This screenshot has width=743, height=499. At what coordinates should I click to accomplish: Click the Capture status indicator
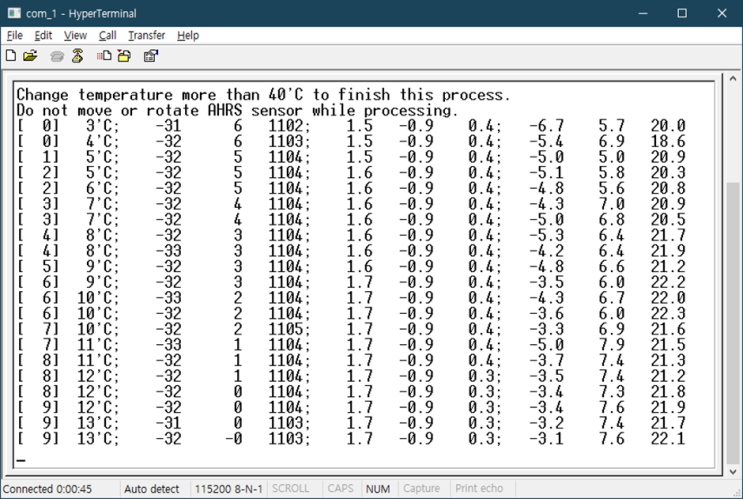[421, 489]
